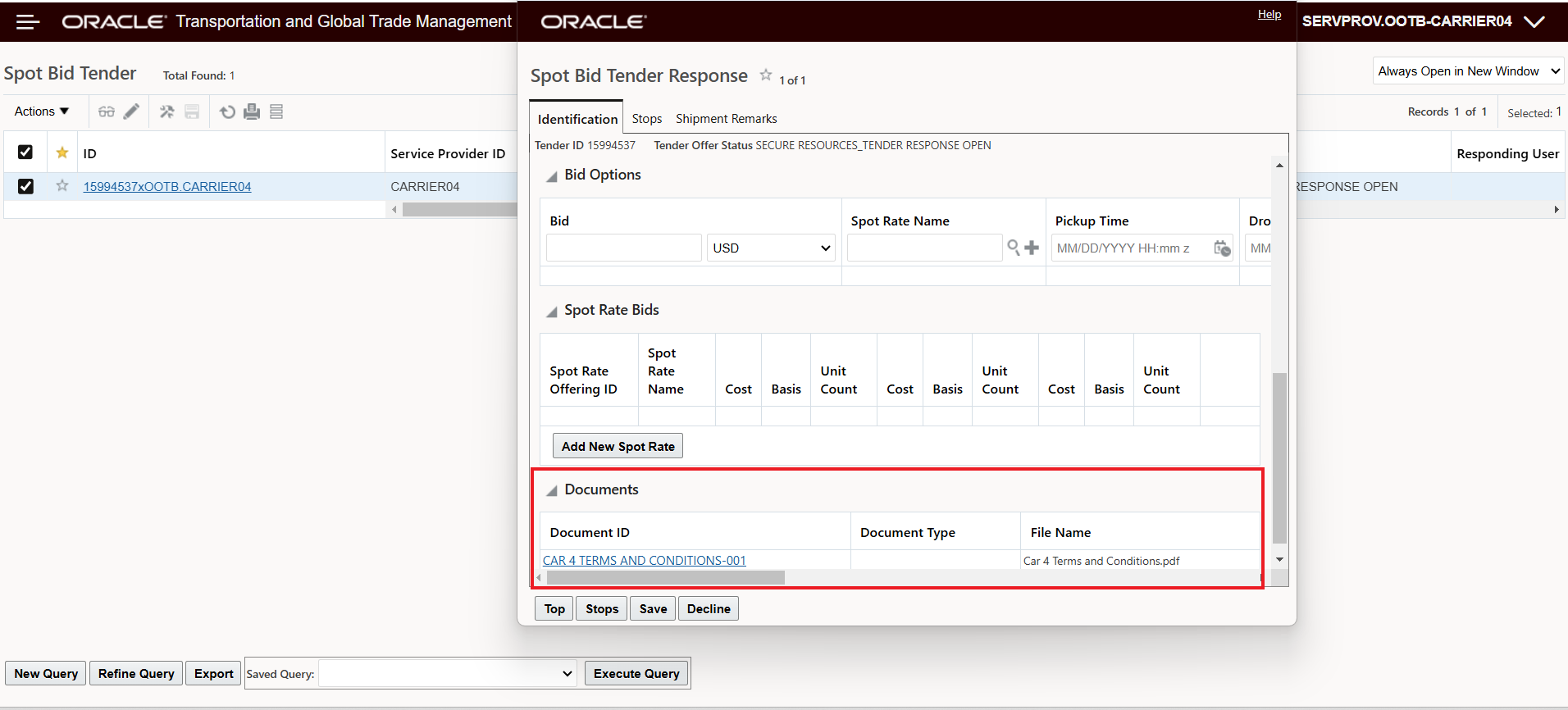This screenshot has width=1568, height=710.
Task: Collapse the Documents section
Action: 552,491
